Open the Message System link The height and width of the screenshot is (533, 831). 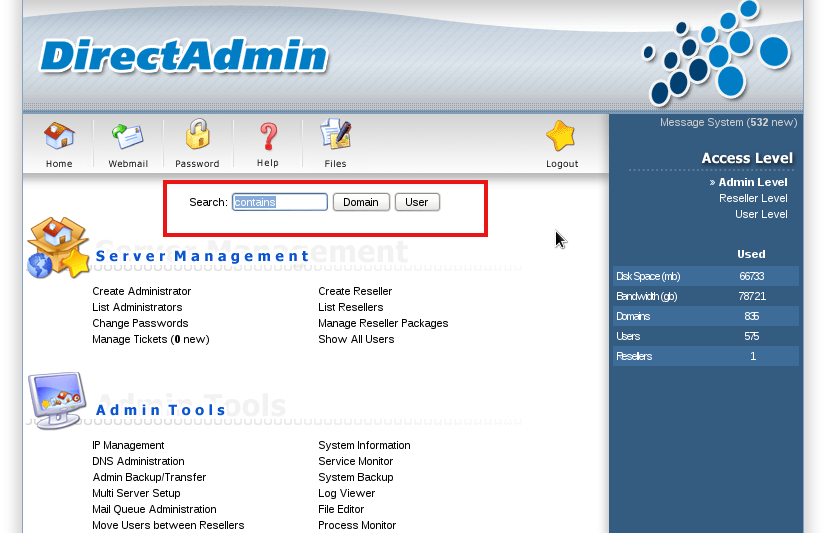[728, 122]
